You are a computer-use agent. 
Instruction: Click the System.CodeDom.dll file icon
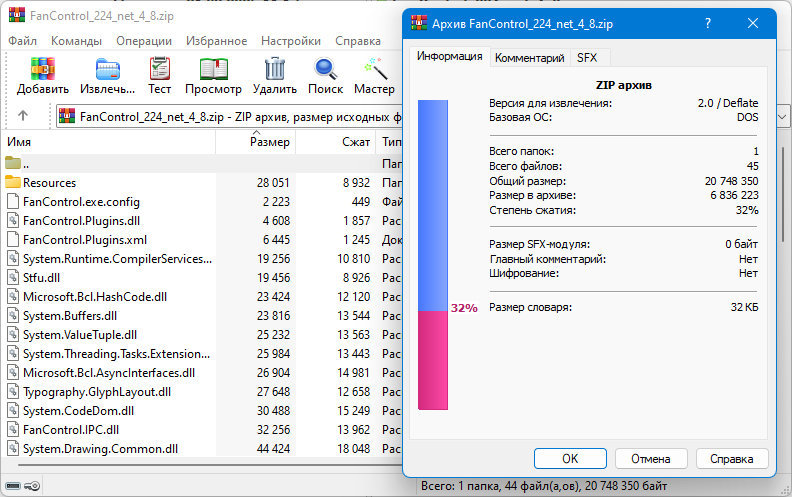tap(13, 411)
